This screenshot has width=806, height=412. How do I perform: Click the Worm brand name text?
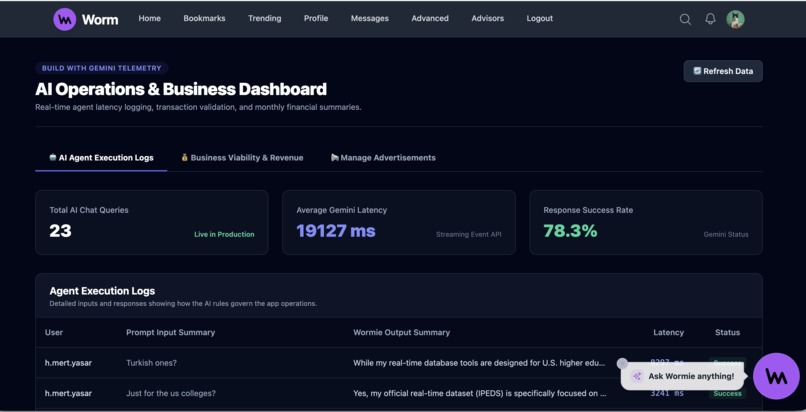pyautogui.click(x=100, y=20)
